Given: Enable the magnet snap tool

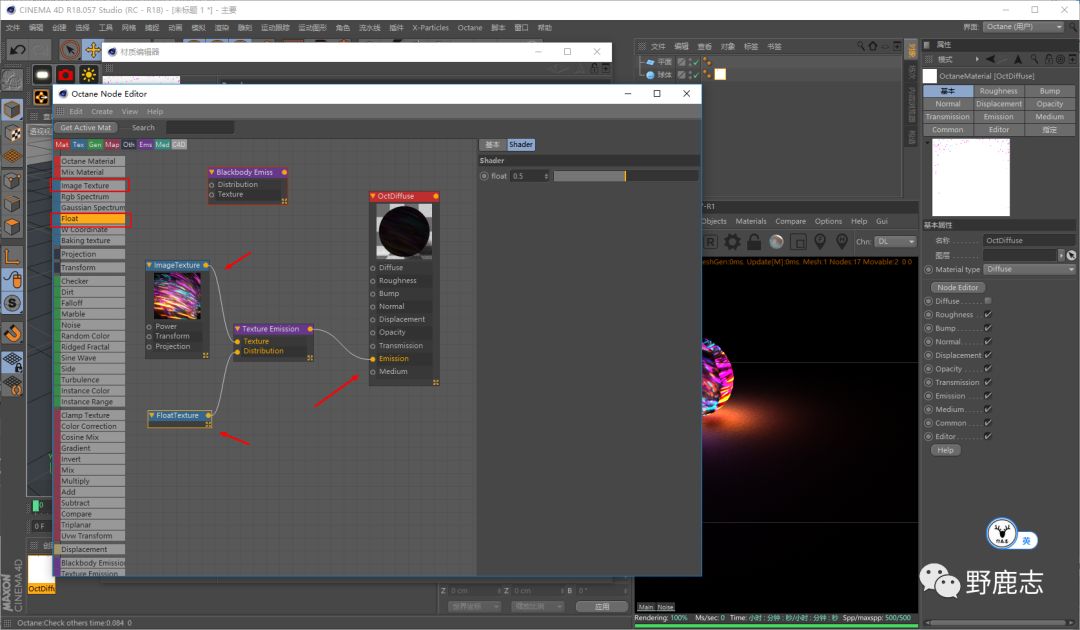Looking at the screenshot, I should click(12, 332).
